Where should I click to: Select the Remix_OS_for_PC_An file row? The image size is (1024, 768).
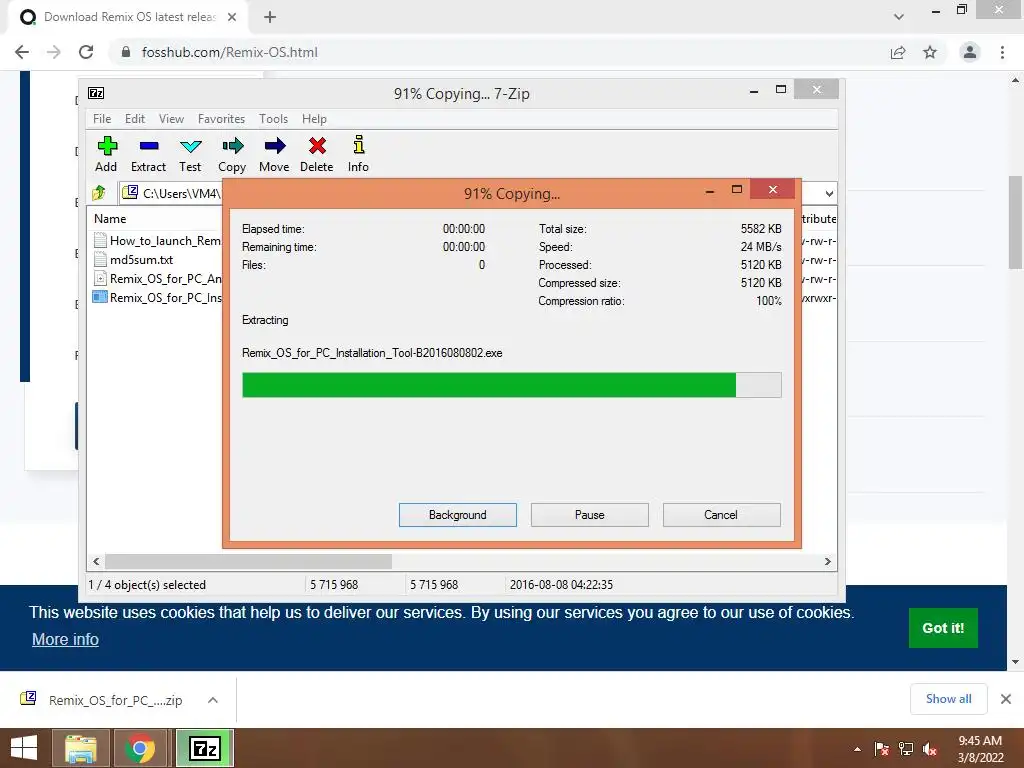point(157,278)
